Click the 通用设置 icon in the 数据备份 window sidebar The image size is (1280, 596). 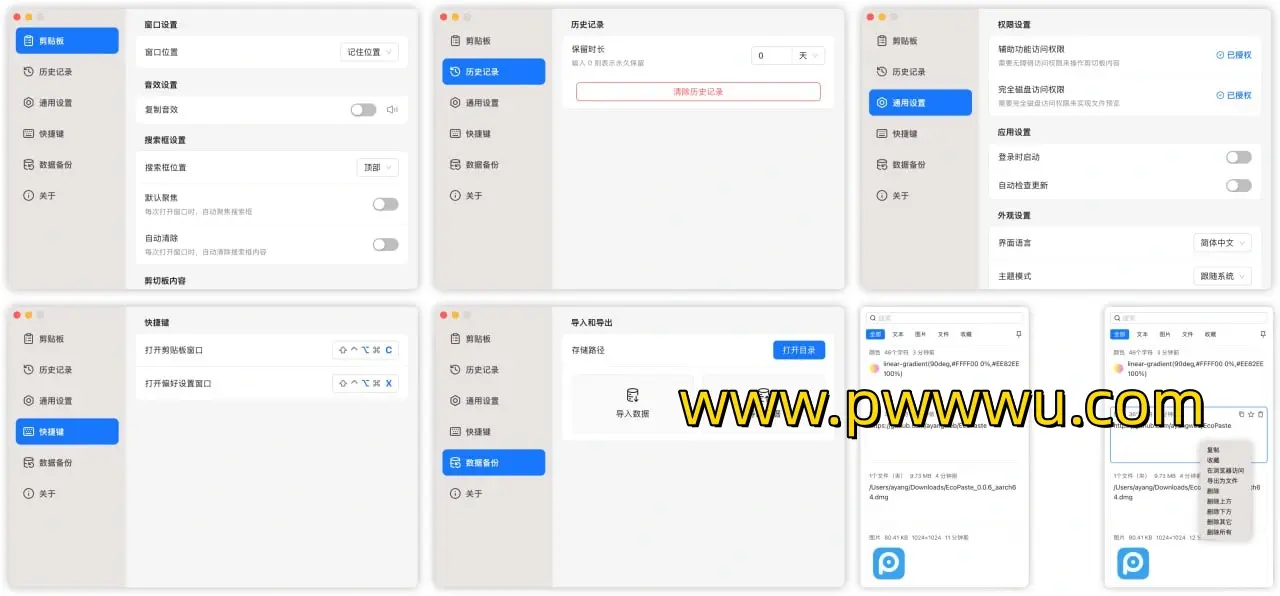click(x=456, y=401)
